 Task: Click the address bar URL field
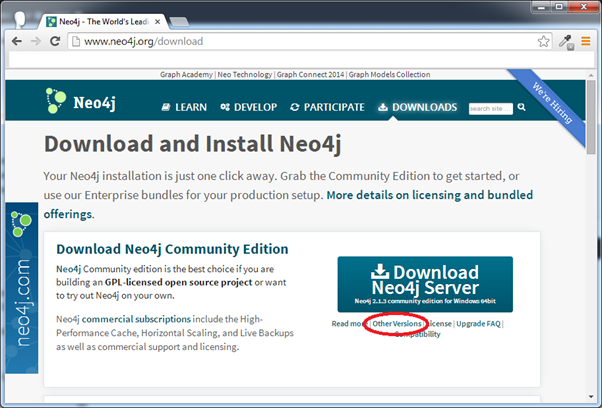[303, 41]
